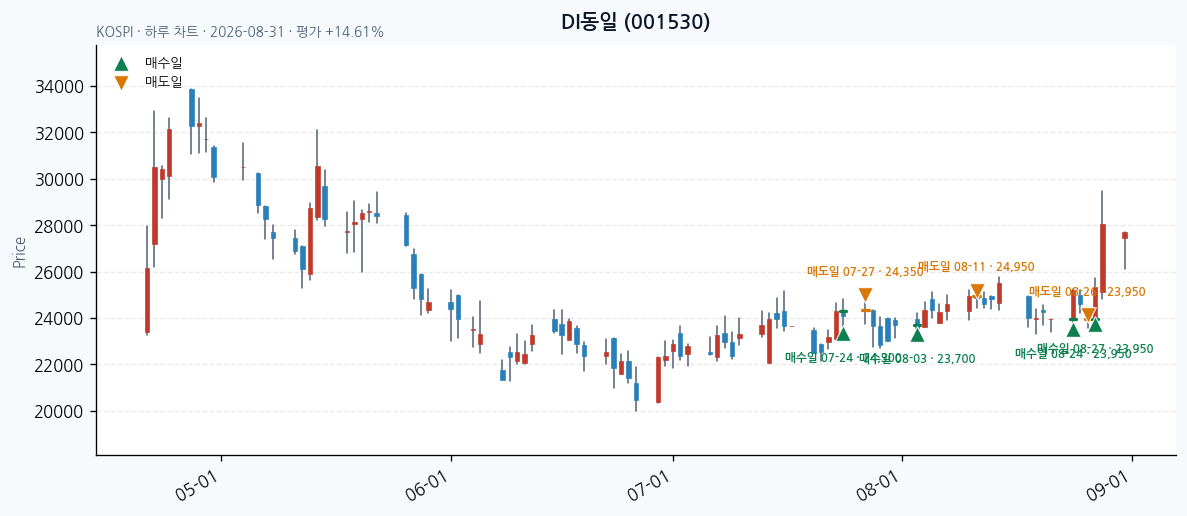The width and height of the screenshot is (1187, 516).
Task: Click the 30000 y-axis tick label
Action: (59, 179)
